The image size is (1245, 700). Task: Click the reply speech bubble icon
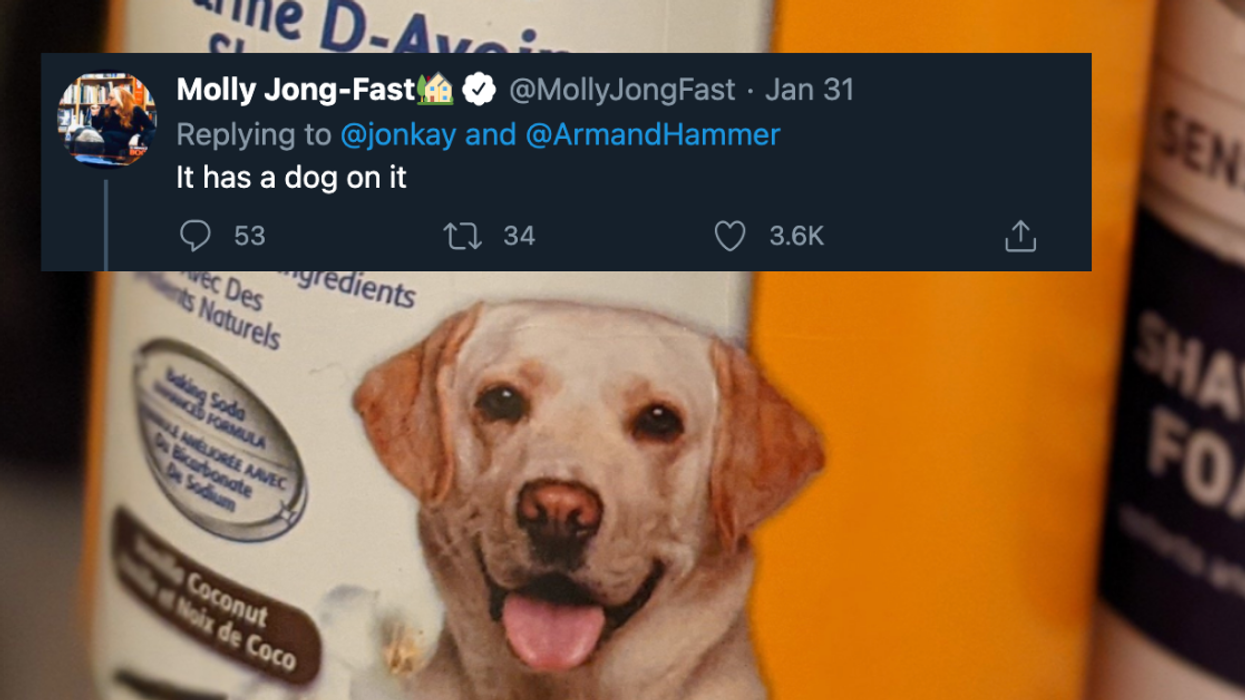click(x=195, y=236)
